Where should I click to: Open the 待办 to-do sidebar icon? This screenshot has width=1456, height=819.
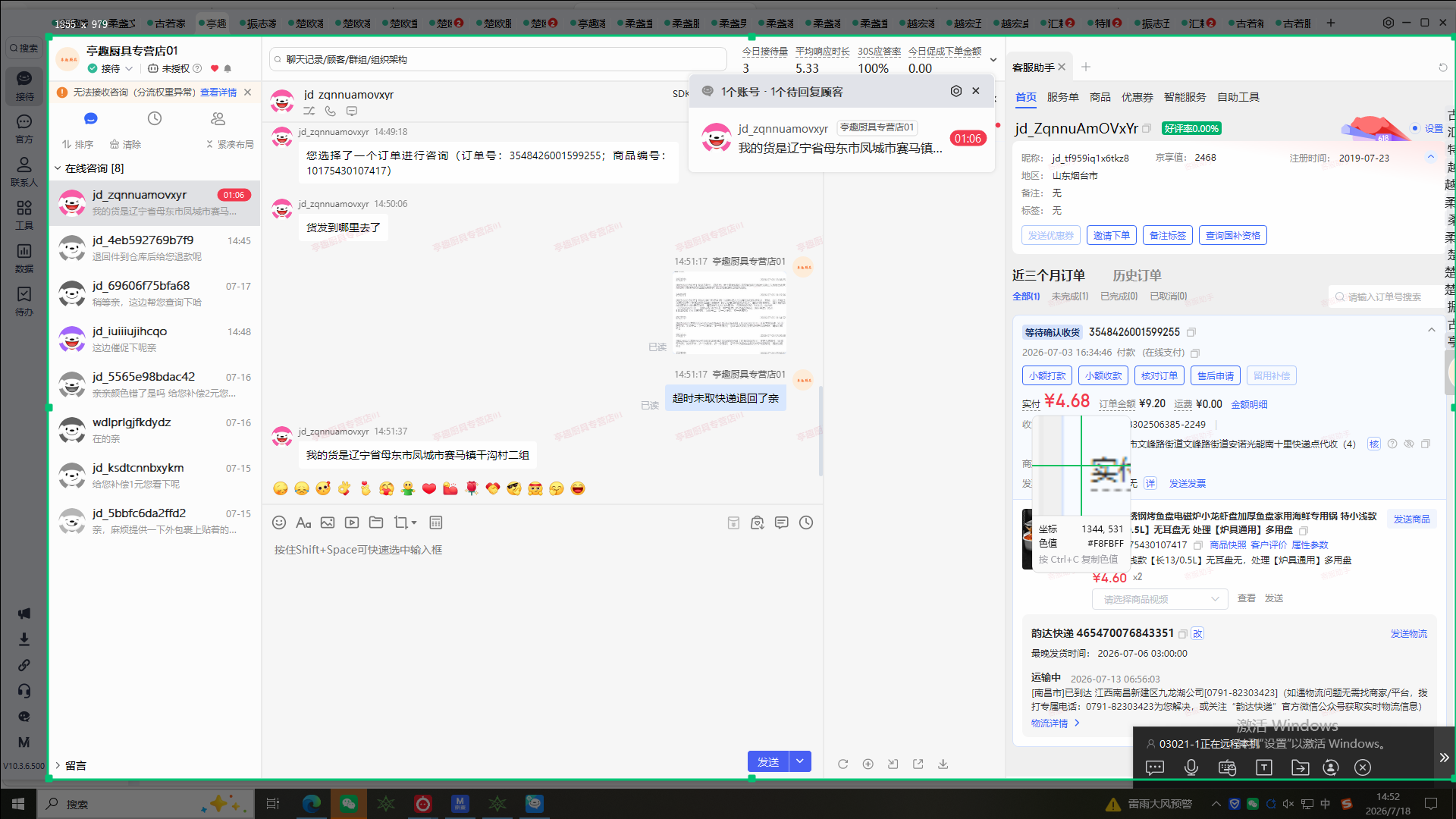pyautogui.click(x=24, y=301)
